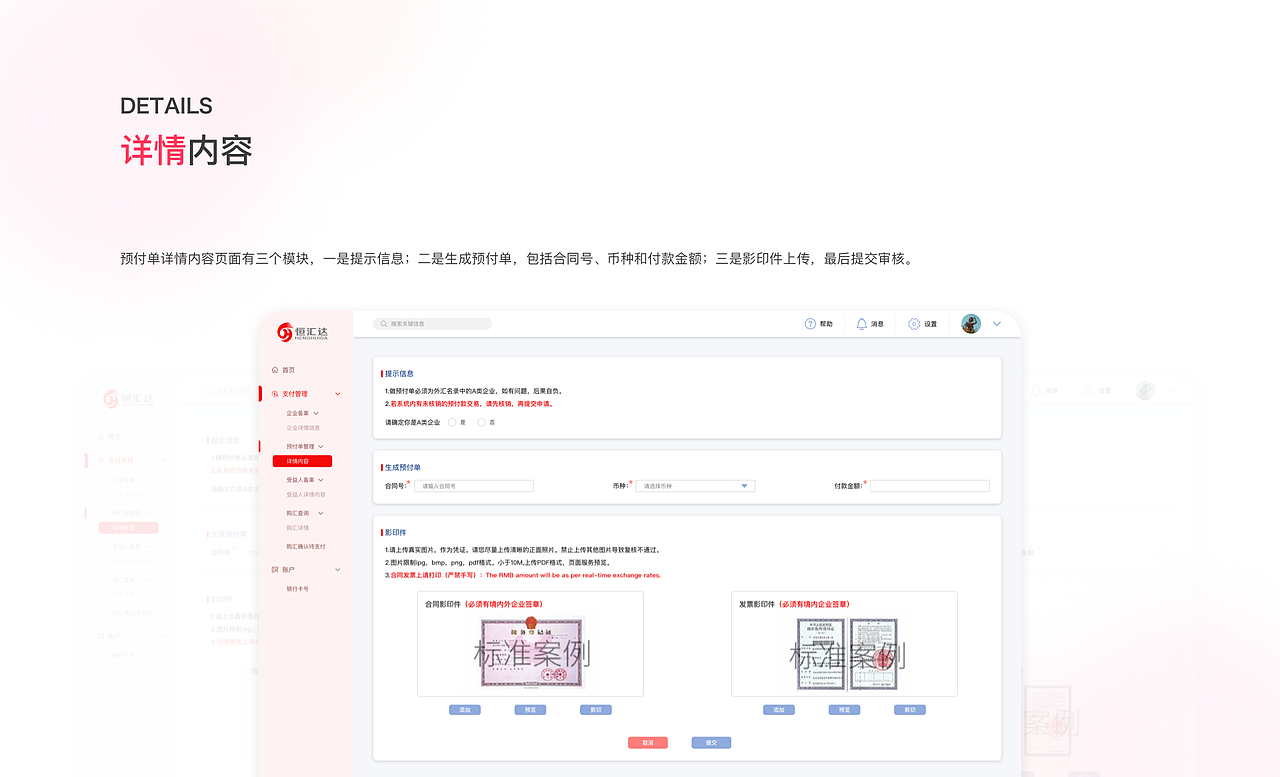Select the 是 radio button for A类企业
Screen dimensions: 1280x777
pyautogui.click(x=452, y=422)
